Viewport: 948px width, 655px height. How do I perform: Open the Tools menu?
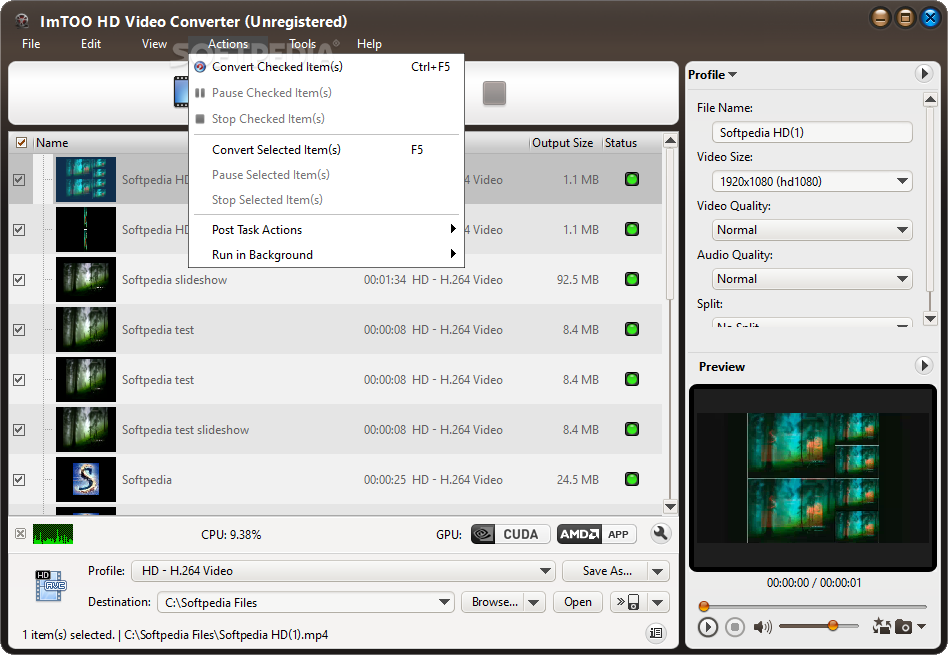302,44
